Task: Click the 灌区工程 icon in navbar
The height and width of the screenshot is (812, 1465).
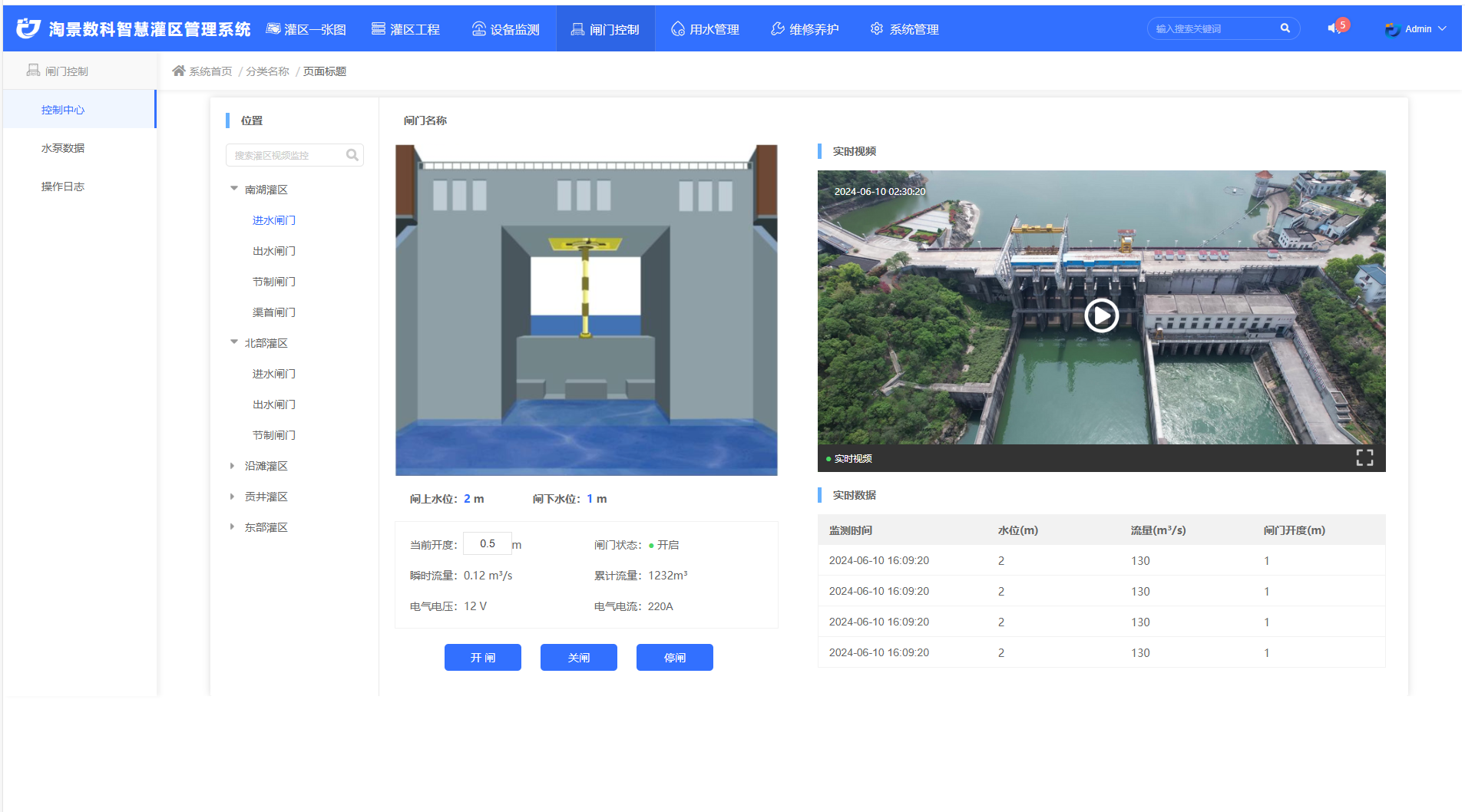Action: 379,28
